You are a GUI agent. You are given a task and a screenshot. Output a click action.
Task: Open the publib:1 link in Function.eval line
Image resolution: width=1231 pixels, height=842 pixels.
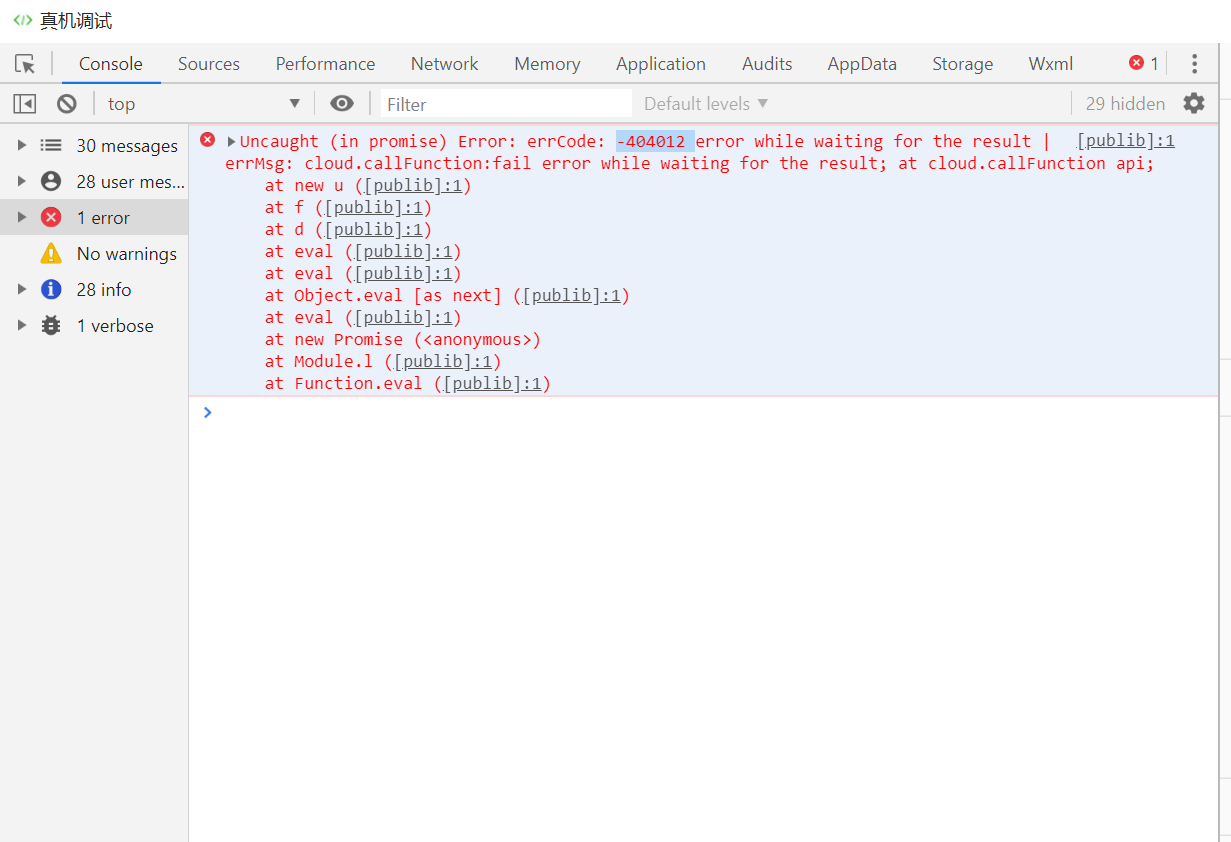pos(492,384)
